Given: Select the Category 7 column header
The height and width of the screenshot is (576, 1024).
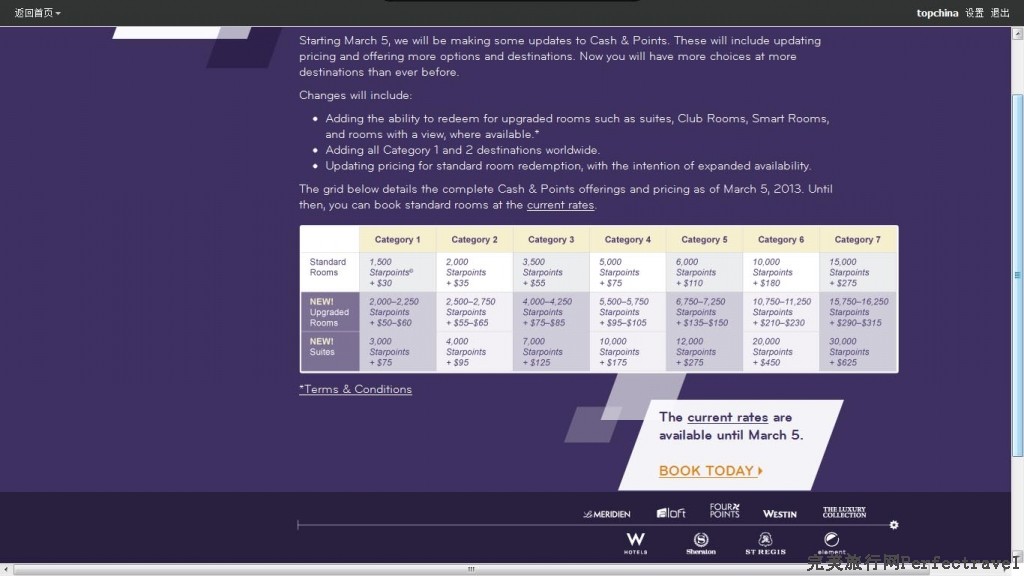Looking at the screenshot, I should pyautogui.click(x=858, y=240).
